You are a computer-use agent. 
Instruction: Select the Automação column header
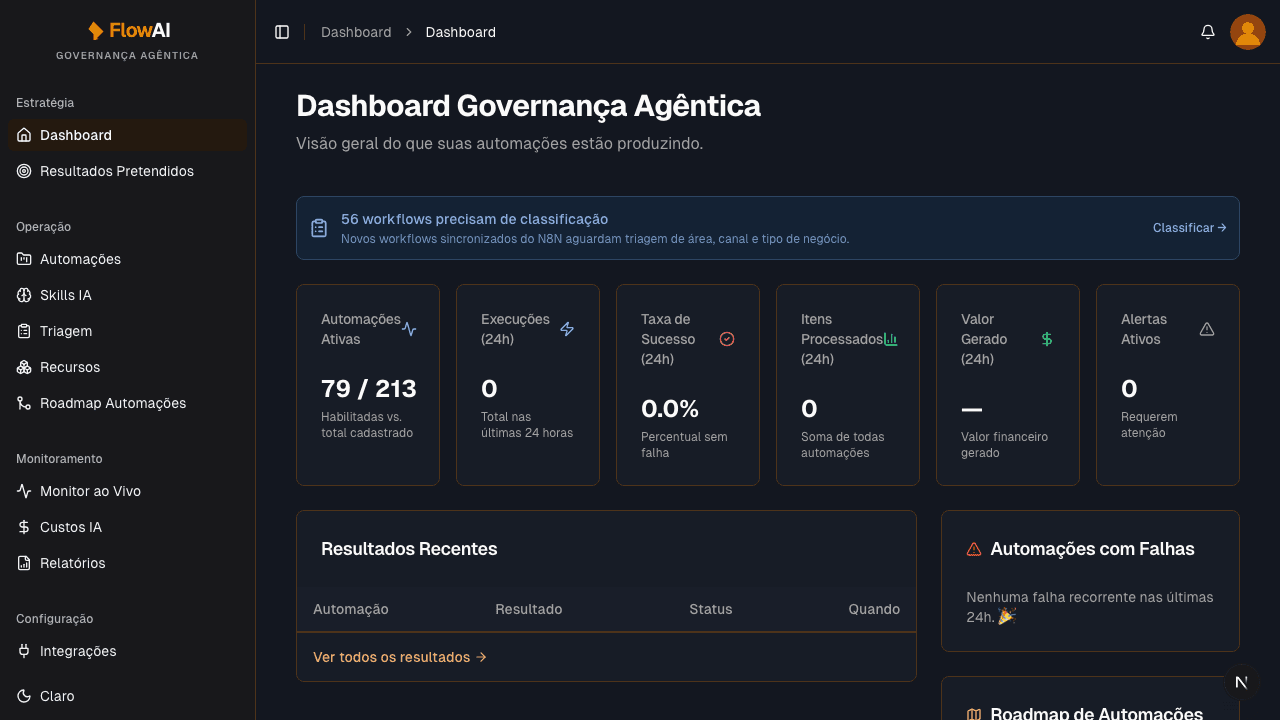(351, 609)
